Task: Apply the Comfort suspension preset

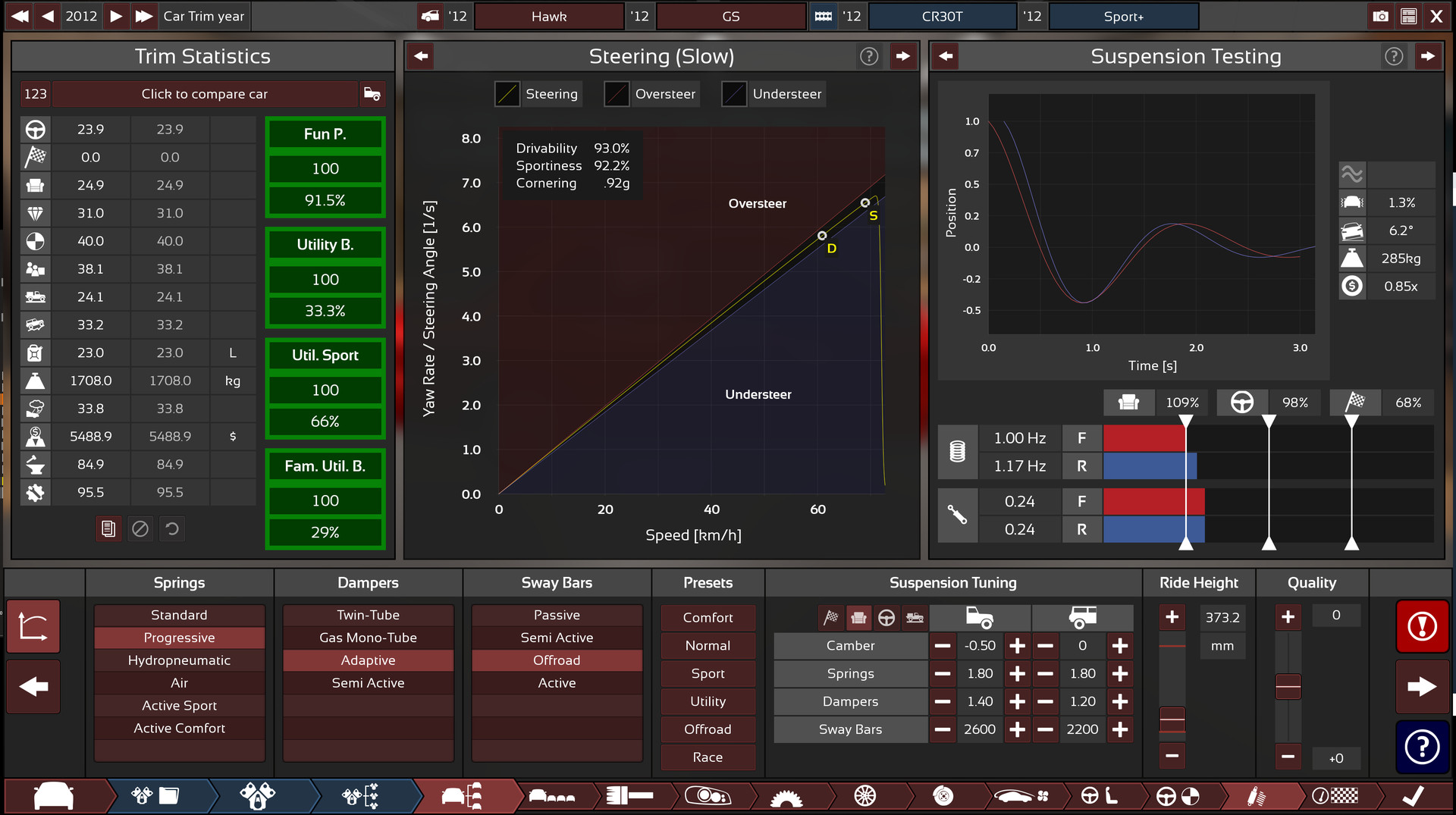Action: tap(708, 617)
